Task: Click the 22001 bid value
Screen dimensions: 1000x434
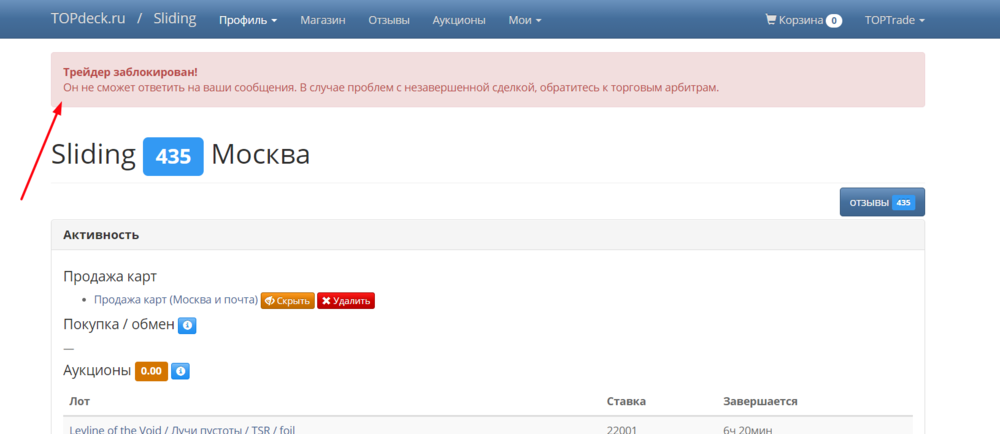Action: click(622, 430)
